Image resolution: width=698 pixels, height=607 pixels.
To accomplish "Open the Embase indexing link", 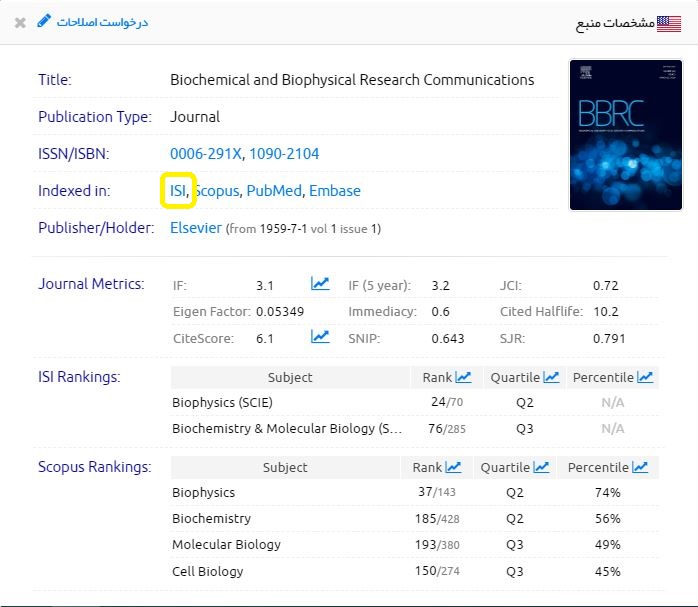I will (335, 190).
